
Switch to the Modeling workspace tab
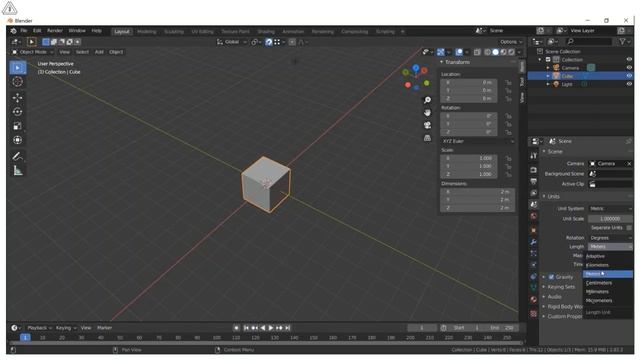[x=147, y=31]
